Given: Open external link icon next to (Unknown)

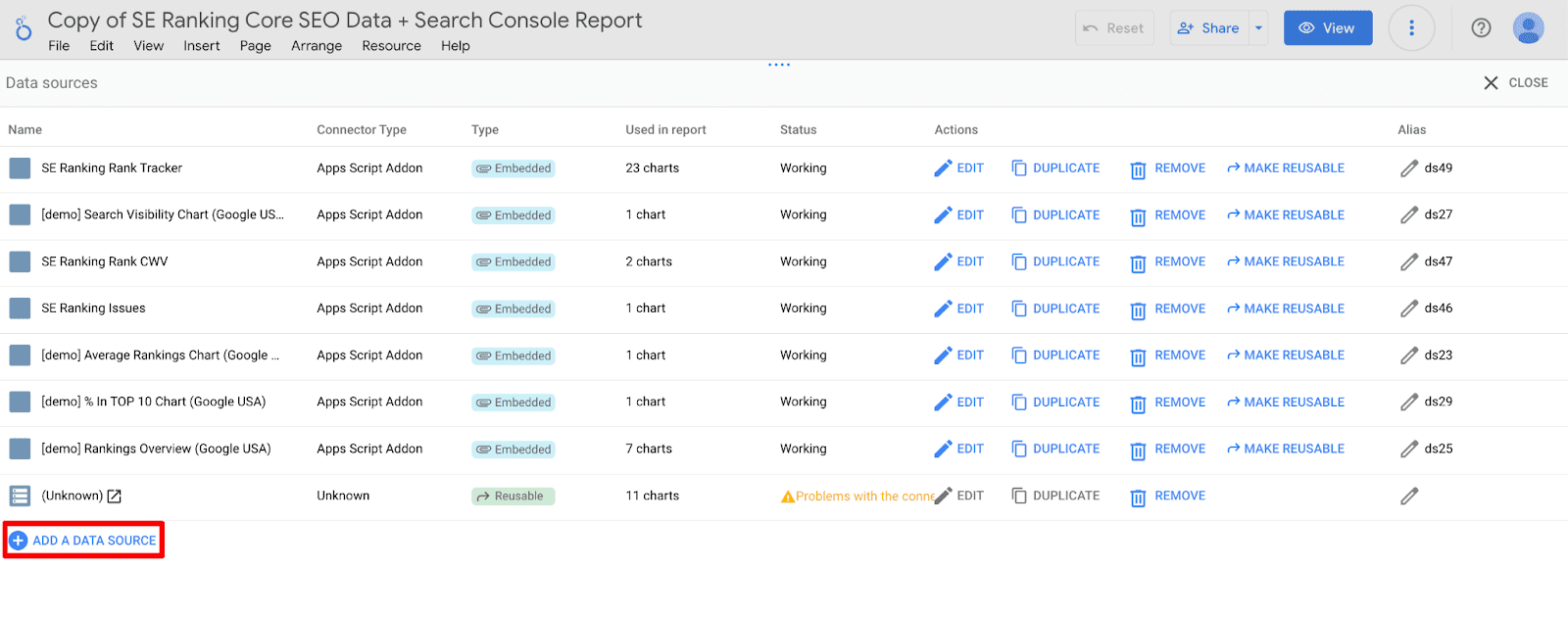Looking at the screenshot, I should (x=115, y=497).
